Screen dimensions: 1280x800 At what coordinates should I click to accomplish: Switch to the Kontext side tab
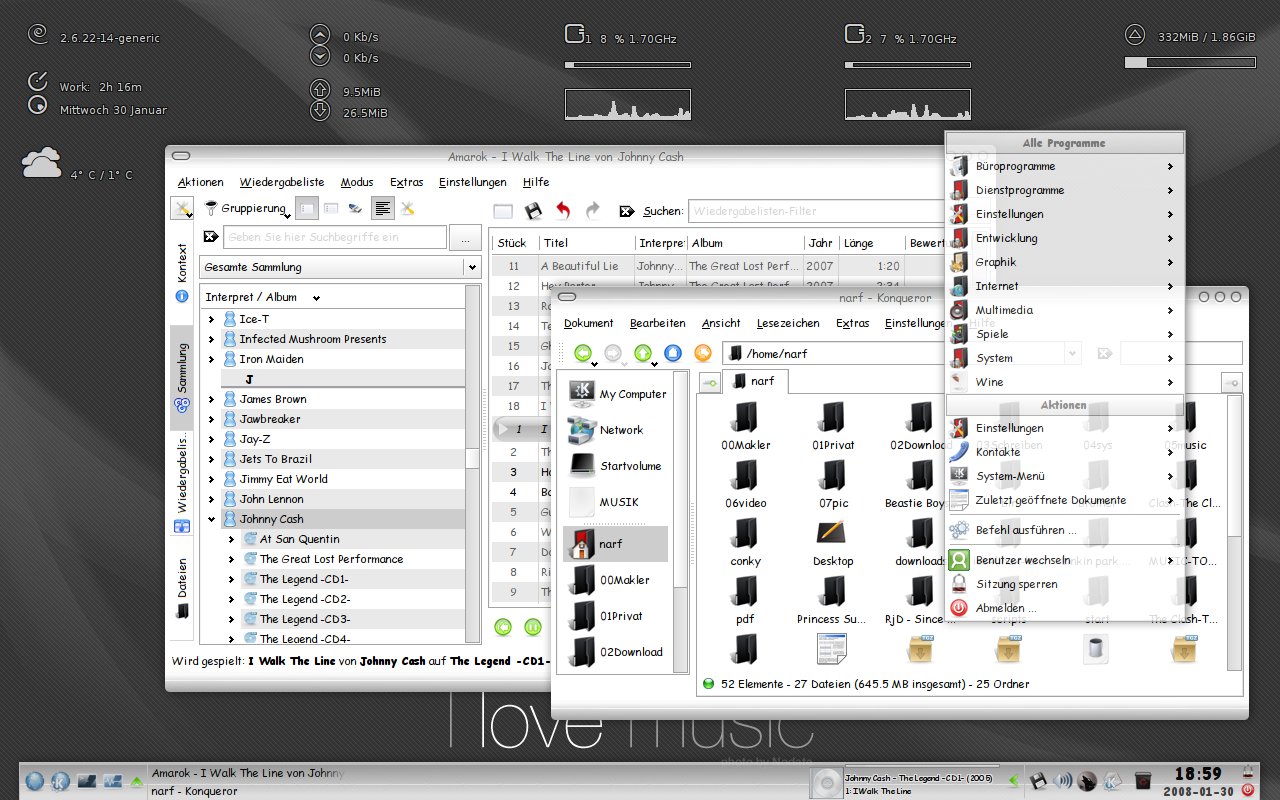click(x=182, y=272)
